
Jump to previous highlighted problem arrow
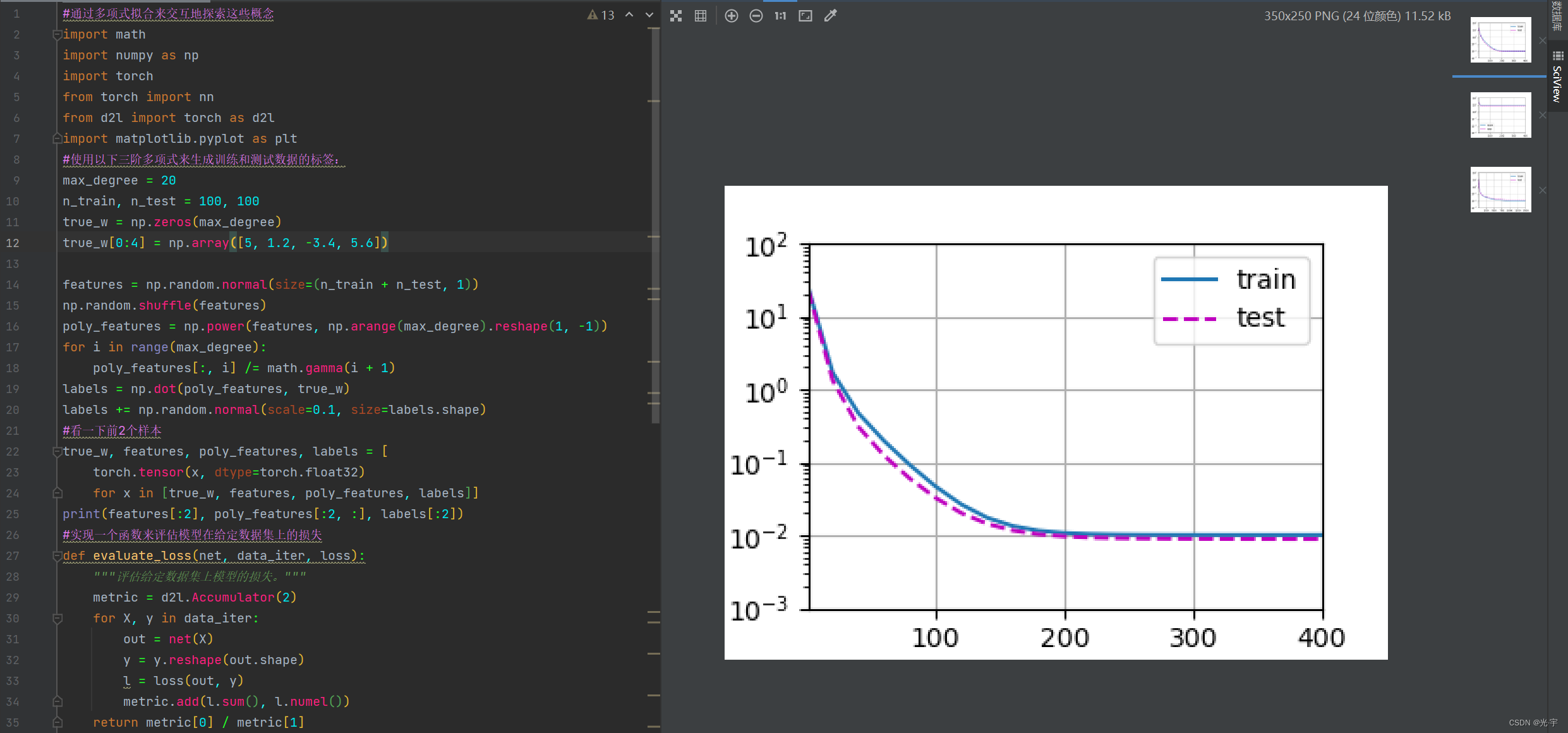point(629,15)
